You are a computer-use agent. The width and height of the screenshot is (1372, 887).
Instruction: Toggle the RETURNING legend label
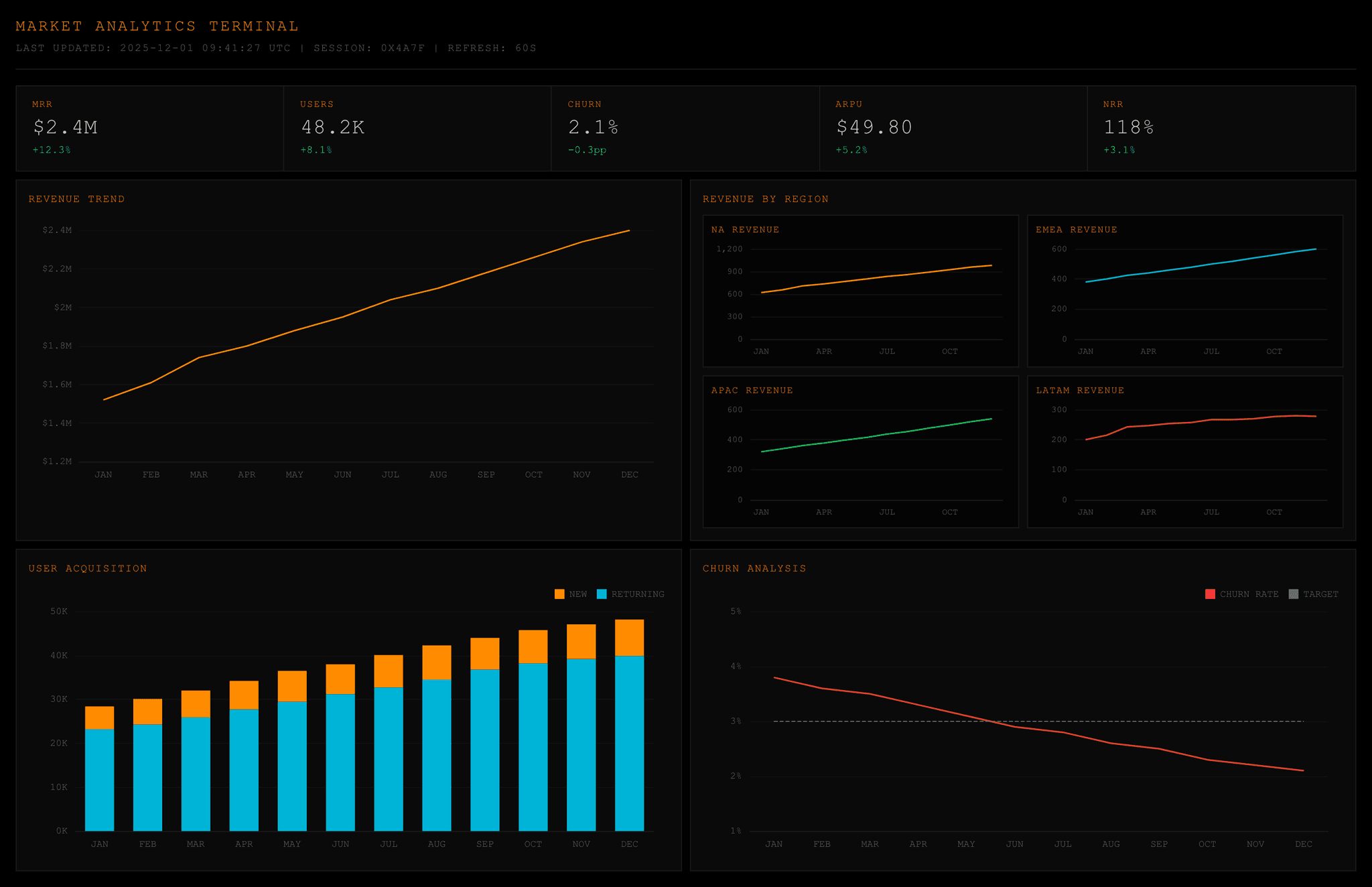(637, 594)
